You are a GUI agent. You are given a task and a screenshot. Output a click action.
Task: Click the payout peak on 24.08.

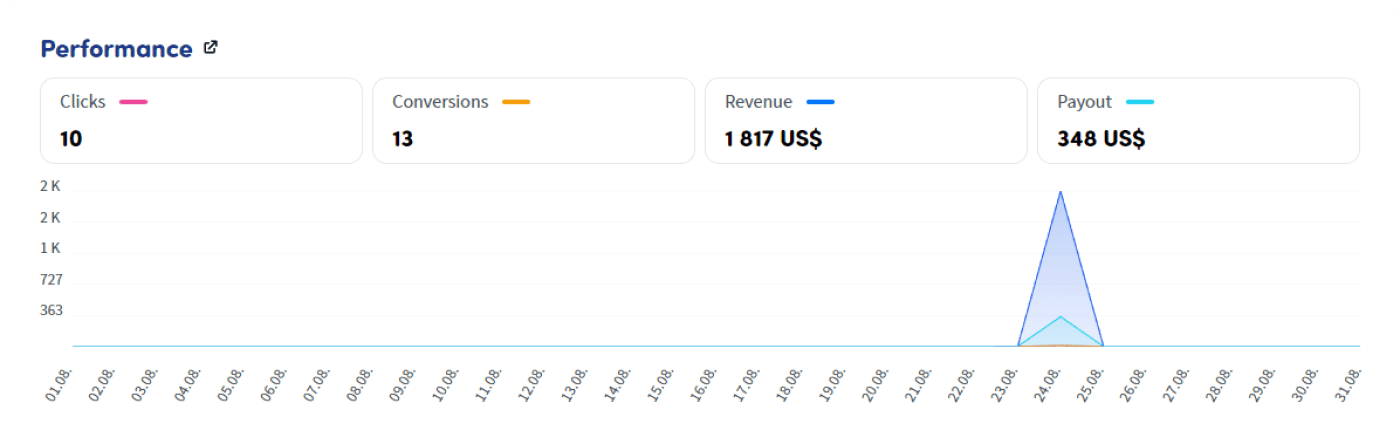(1060, 317)
